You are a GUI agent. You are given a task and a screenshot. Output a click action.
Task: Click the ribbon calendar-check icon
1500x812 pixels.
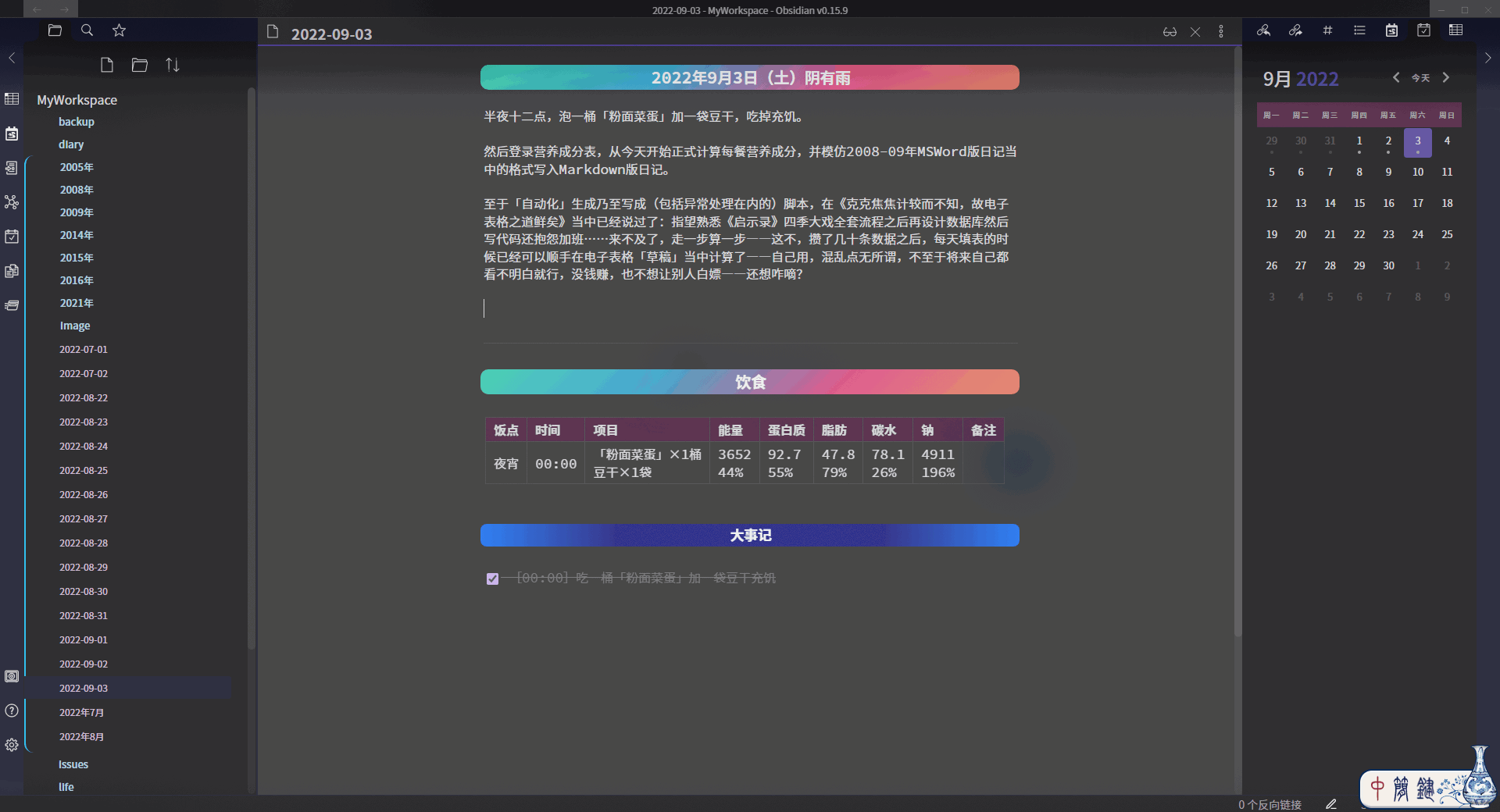(12, 237)
